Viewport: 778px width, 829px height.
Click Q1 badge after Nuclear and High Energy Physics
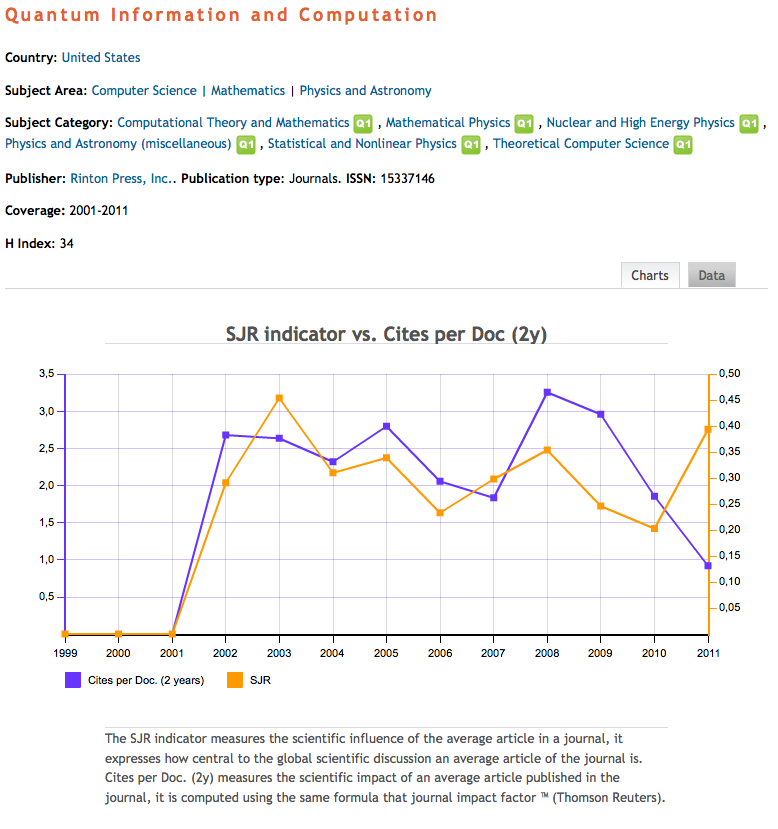749,123
